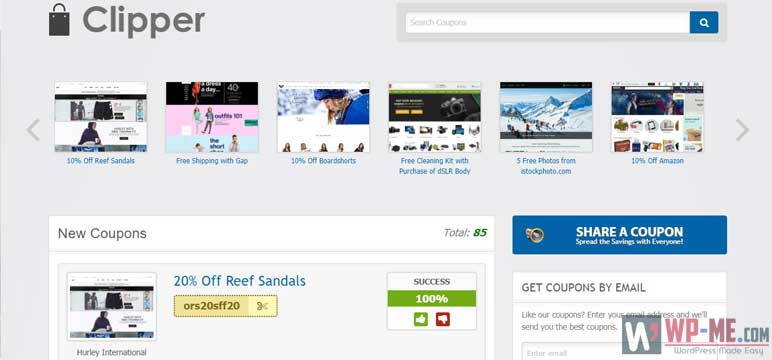
Task: Advance carousel with right arrow
Action: [x=742, y=130]
